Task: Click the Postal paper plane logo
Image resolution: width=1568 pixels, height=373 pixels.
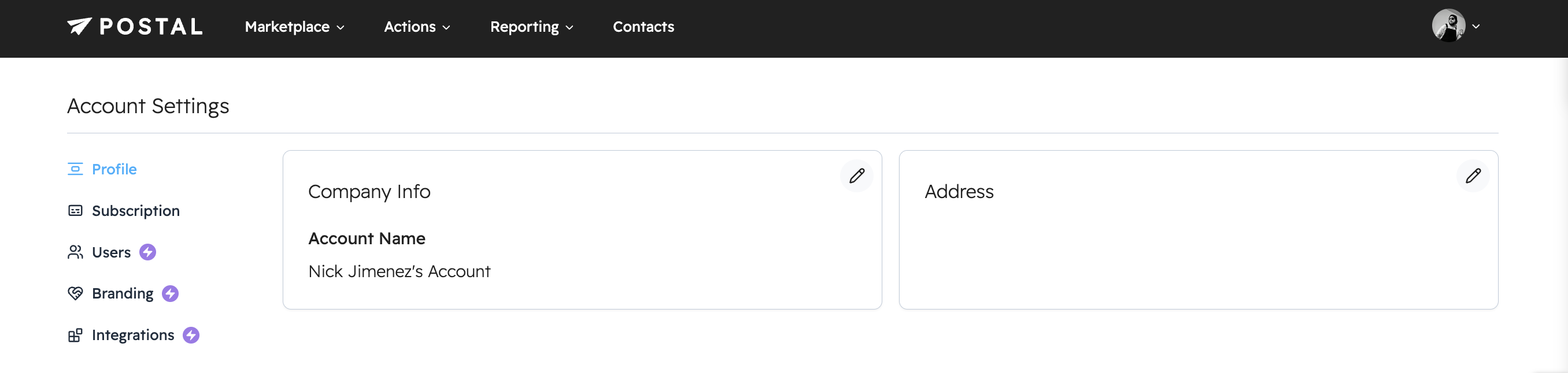Action: pos(79,26)
